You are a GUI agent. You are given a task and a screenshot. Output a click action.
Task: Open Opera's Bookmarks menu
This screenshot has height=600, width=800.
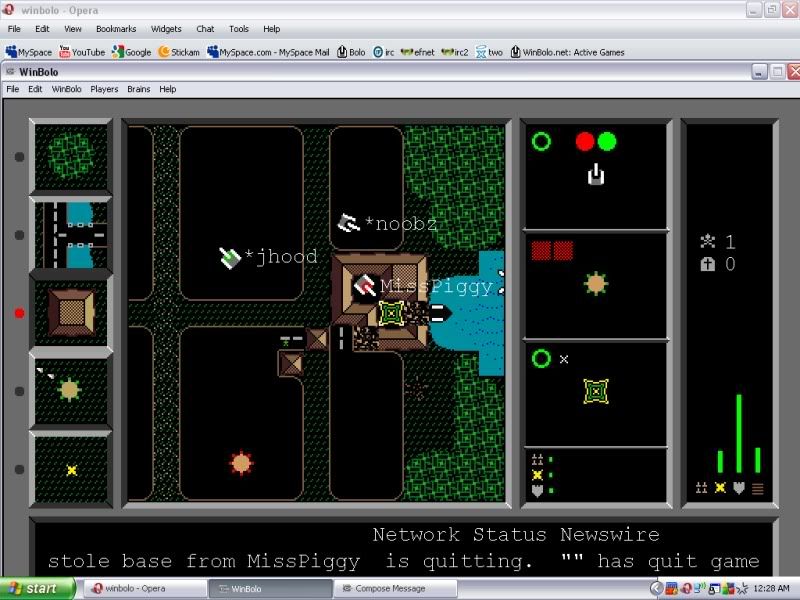(116, 29)
